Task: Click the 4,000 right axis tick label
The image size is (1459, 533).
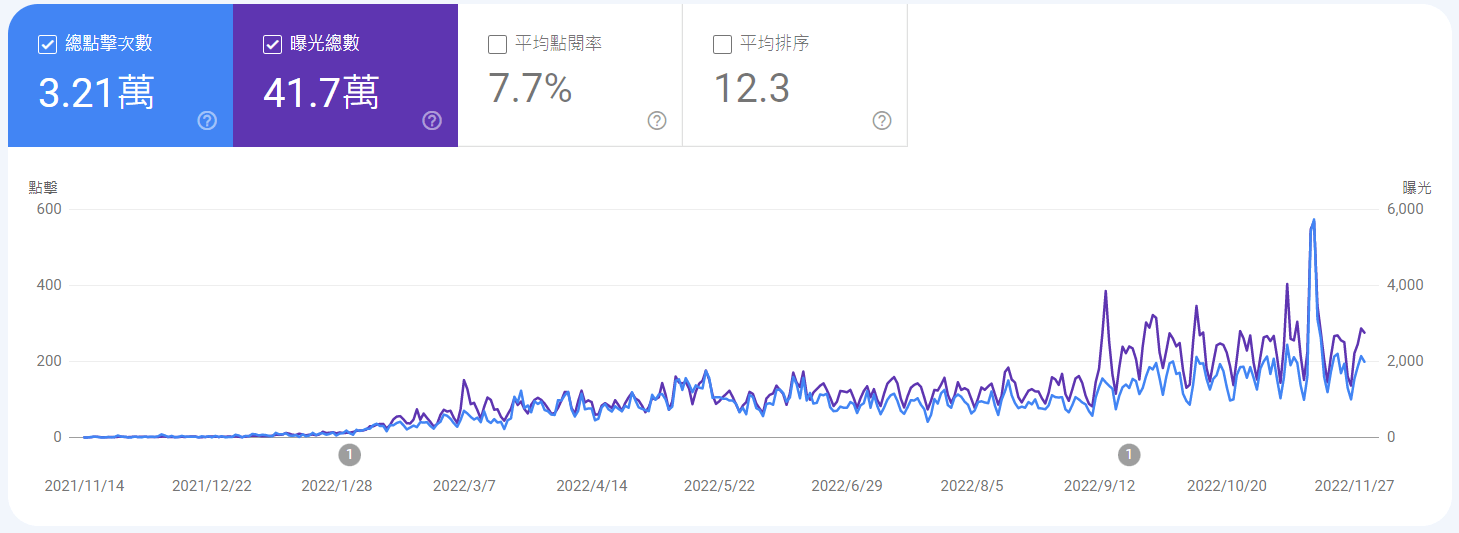Action: 1405,285
